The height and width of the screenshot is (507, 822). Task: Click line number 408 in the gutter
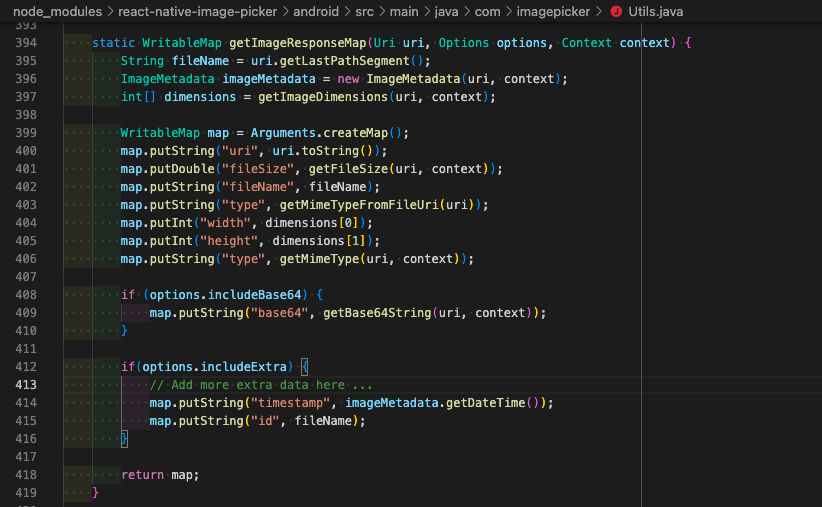(x=26, y=295)
